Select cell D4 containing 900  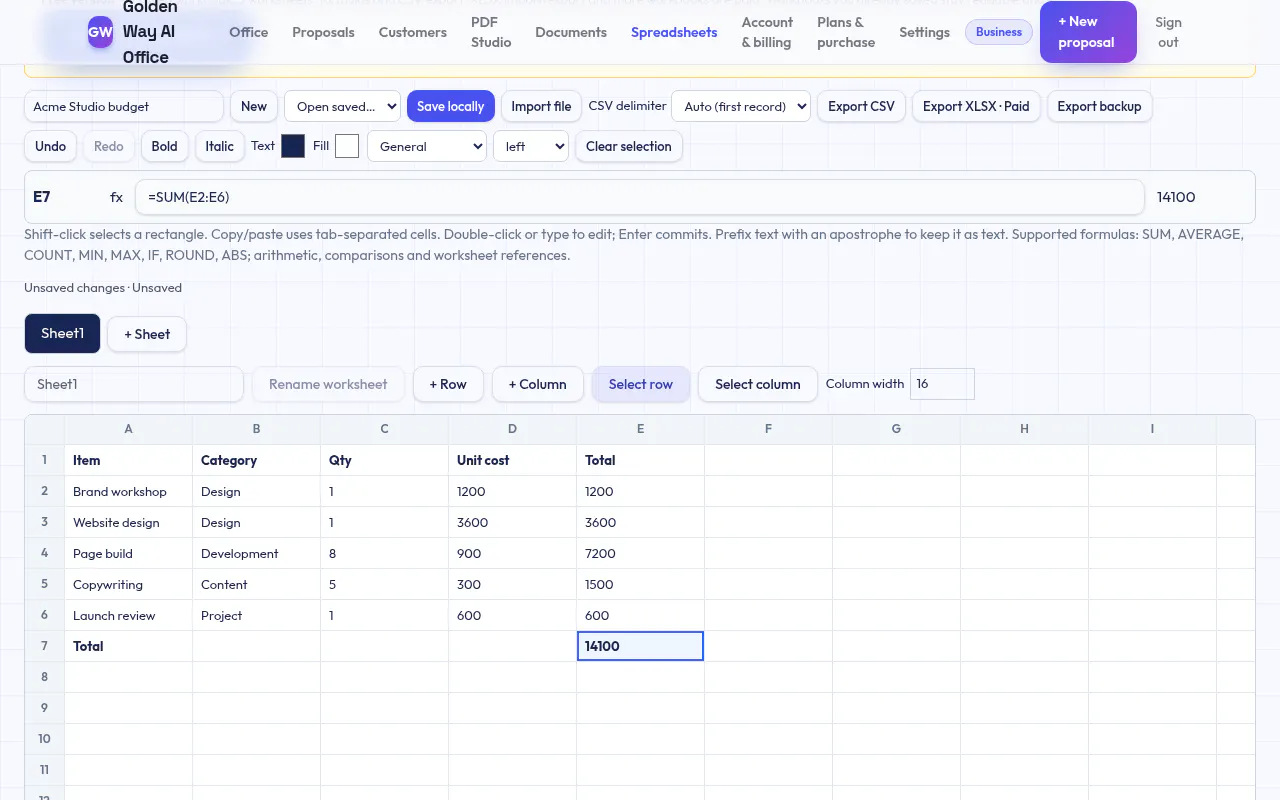512,553
